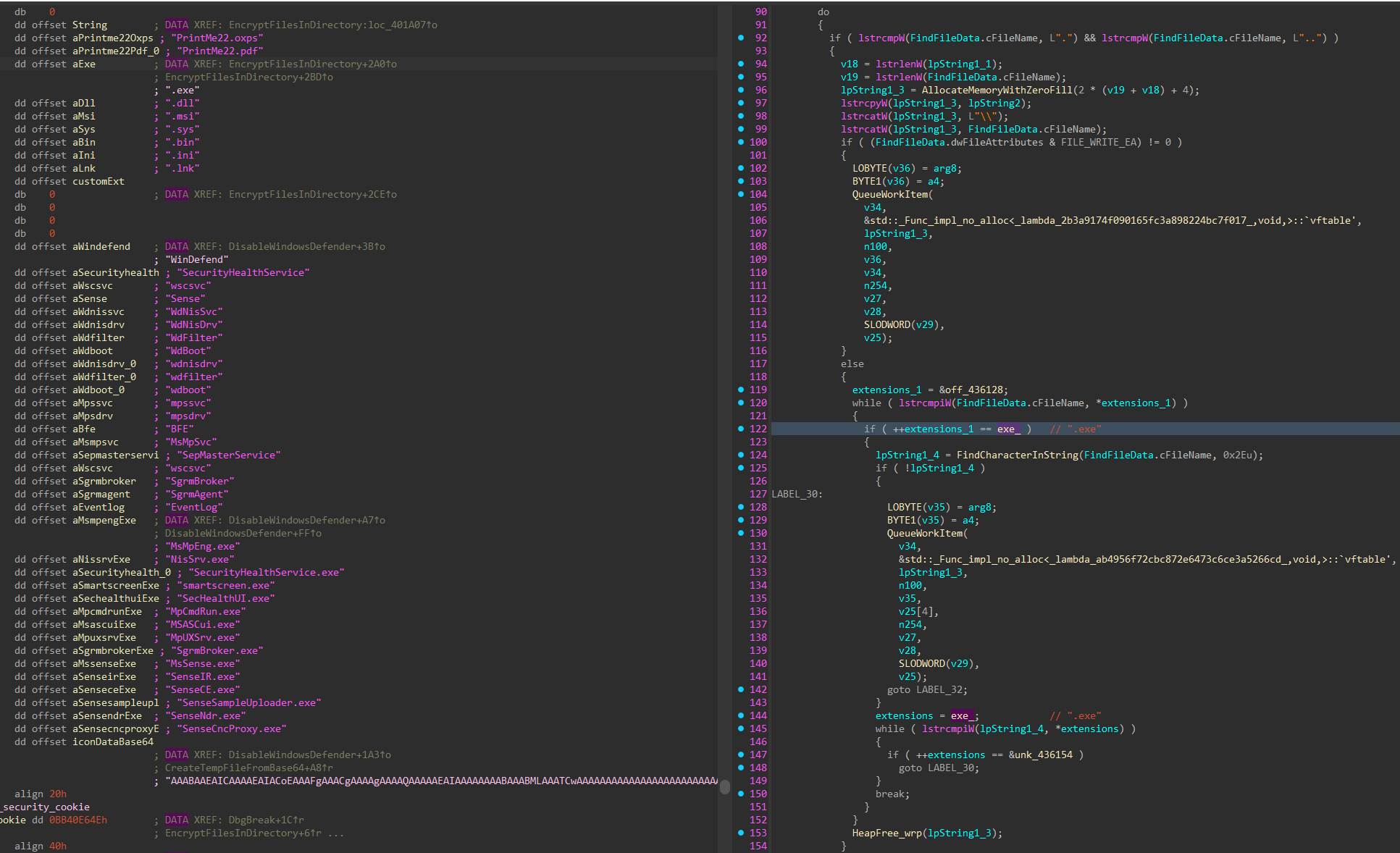Click the blue marker beside line 144
The width and height of the screenshot is (1400, 853).
740,715
